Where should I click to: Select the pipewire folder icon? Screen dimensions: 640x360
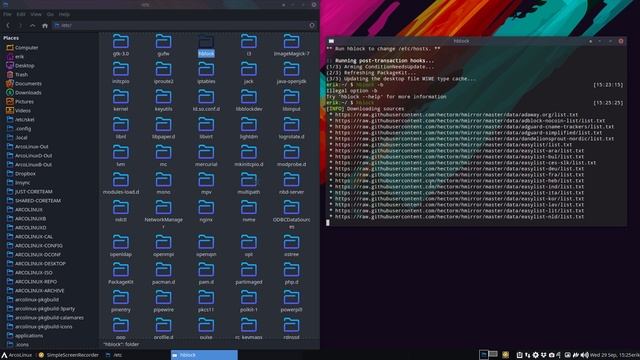click(x=163, y=298)
